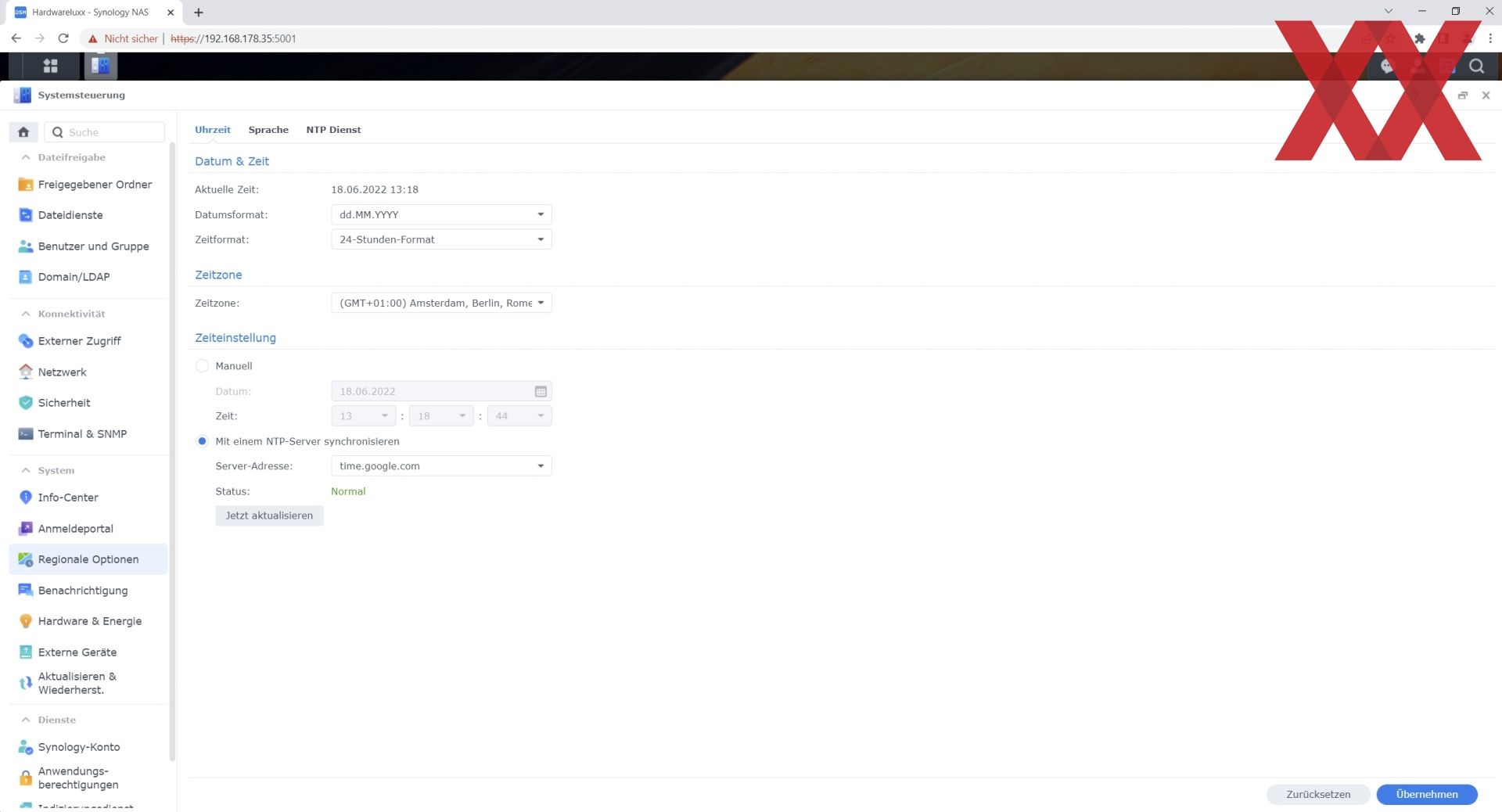This screenshot has height=812, width=1502.
Task: Click the browser extensions puzzle icon
Action: (x=1420, y=38)
